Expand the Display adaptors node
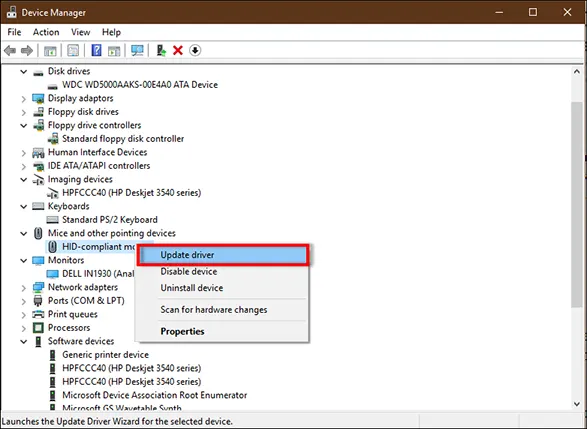The height and width of the screenshot is (429, 587). tap(24, 99)
